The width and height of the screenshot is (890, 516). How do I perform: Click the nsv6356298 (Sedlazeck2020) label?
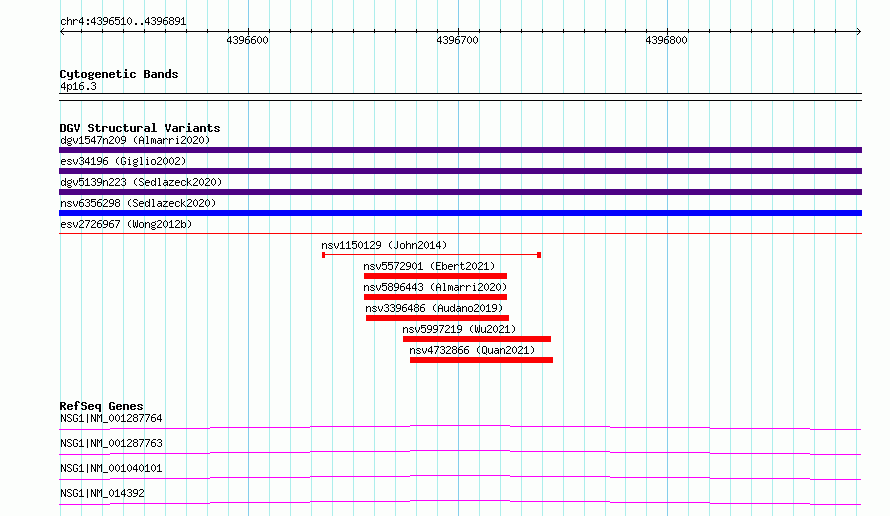(138, 203)
